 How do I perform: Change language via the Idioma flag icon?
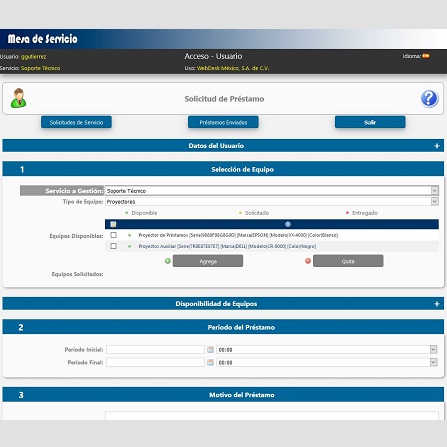(426, 56)
